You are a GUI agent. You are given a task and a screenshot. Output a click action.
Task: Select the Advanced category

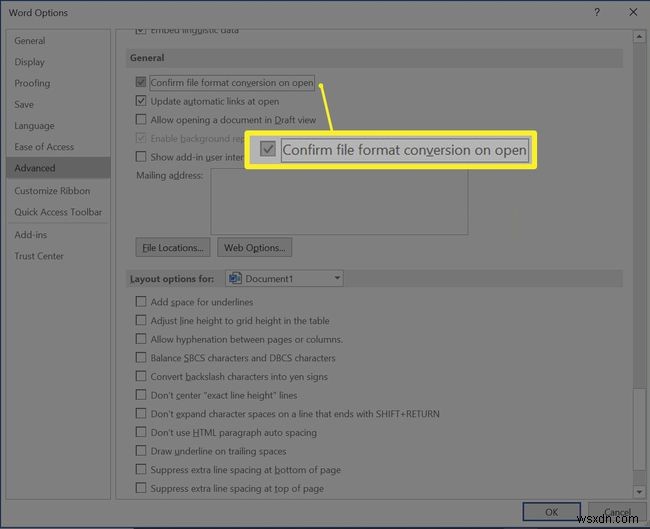tap(58, 167)
